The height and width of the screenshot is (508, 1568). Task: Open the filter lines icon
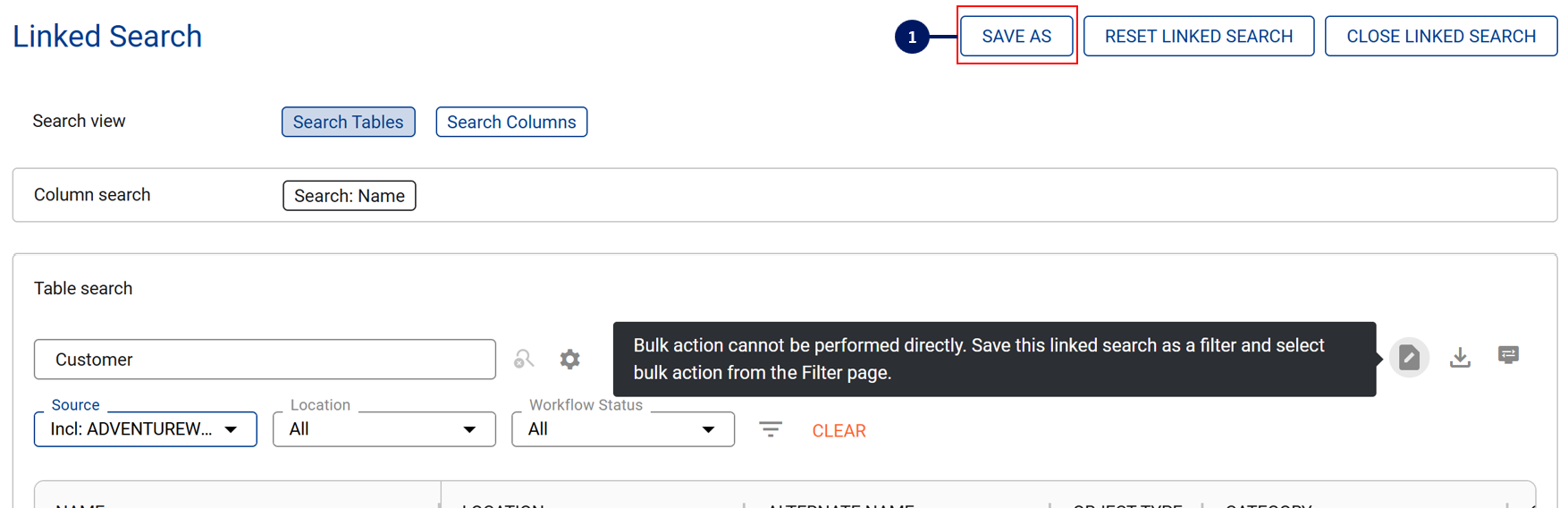[x=771, y=430]
